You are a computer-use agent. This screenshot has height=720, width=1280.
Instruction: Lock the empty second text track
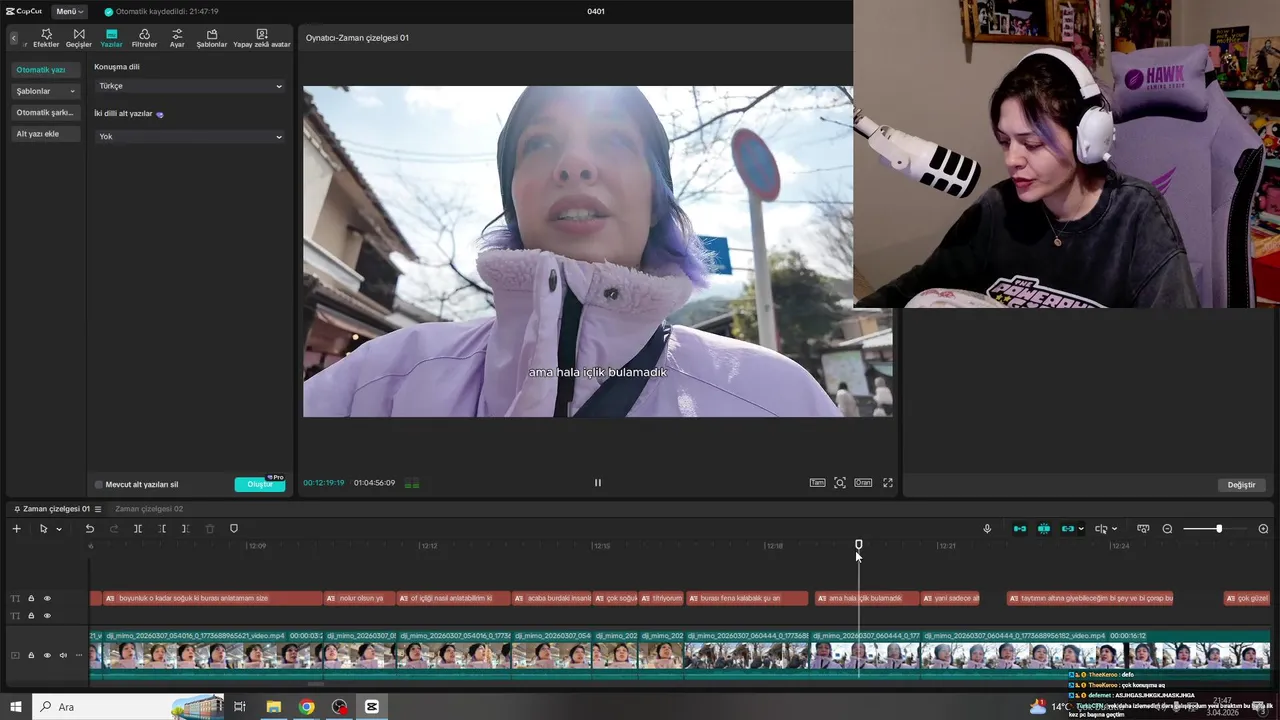point(31,615)
